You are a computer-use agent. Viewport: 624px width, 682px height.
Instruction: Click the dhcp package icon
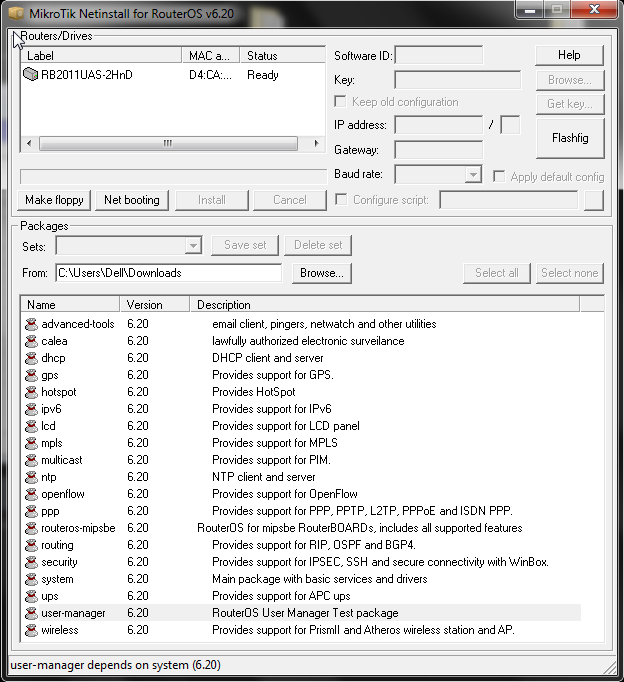pyautogui.click(x=31, y=358)
